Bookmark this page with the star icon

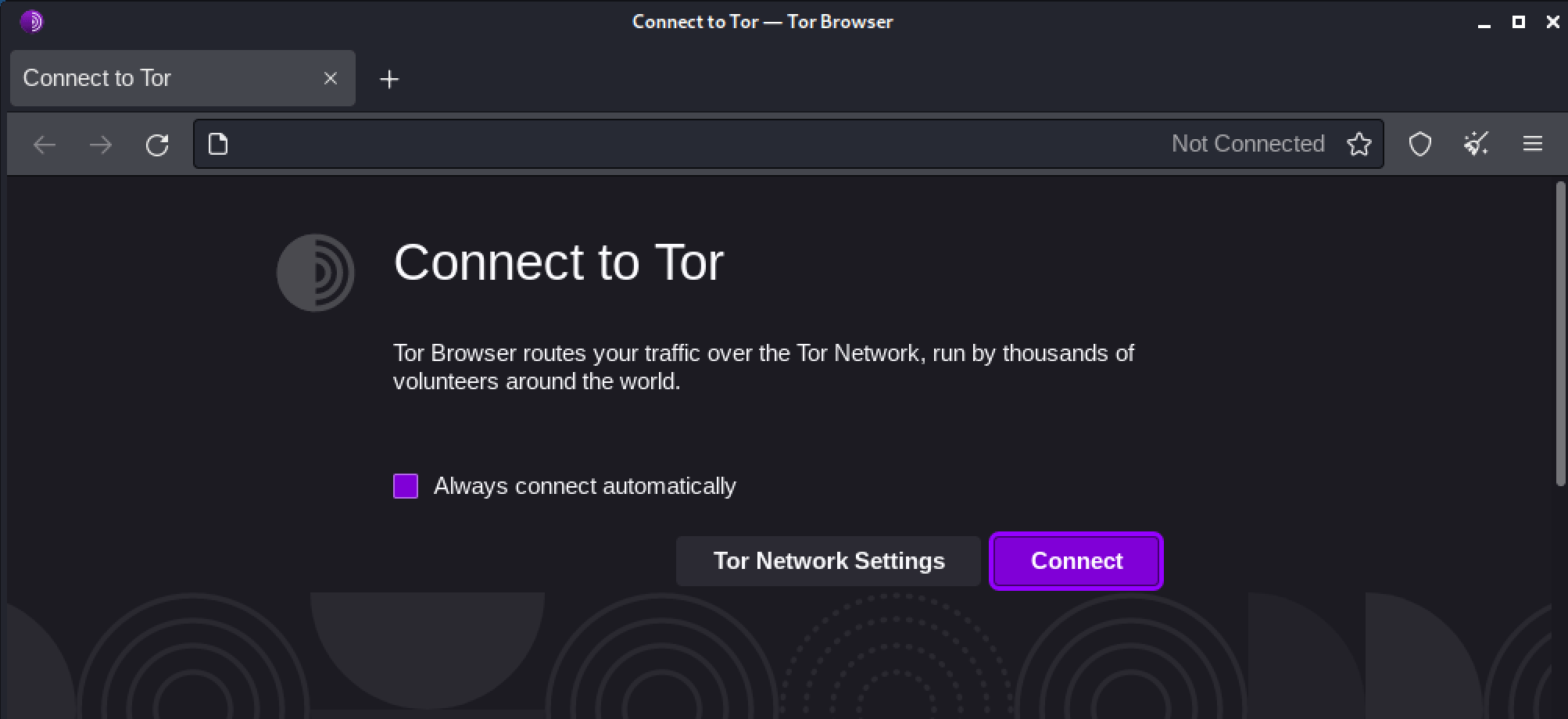click(1359, 144)
